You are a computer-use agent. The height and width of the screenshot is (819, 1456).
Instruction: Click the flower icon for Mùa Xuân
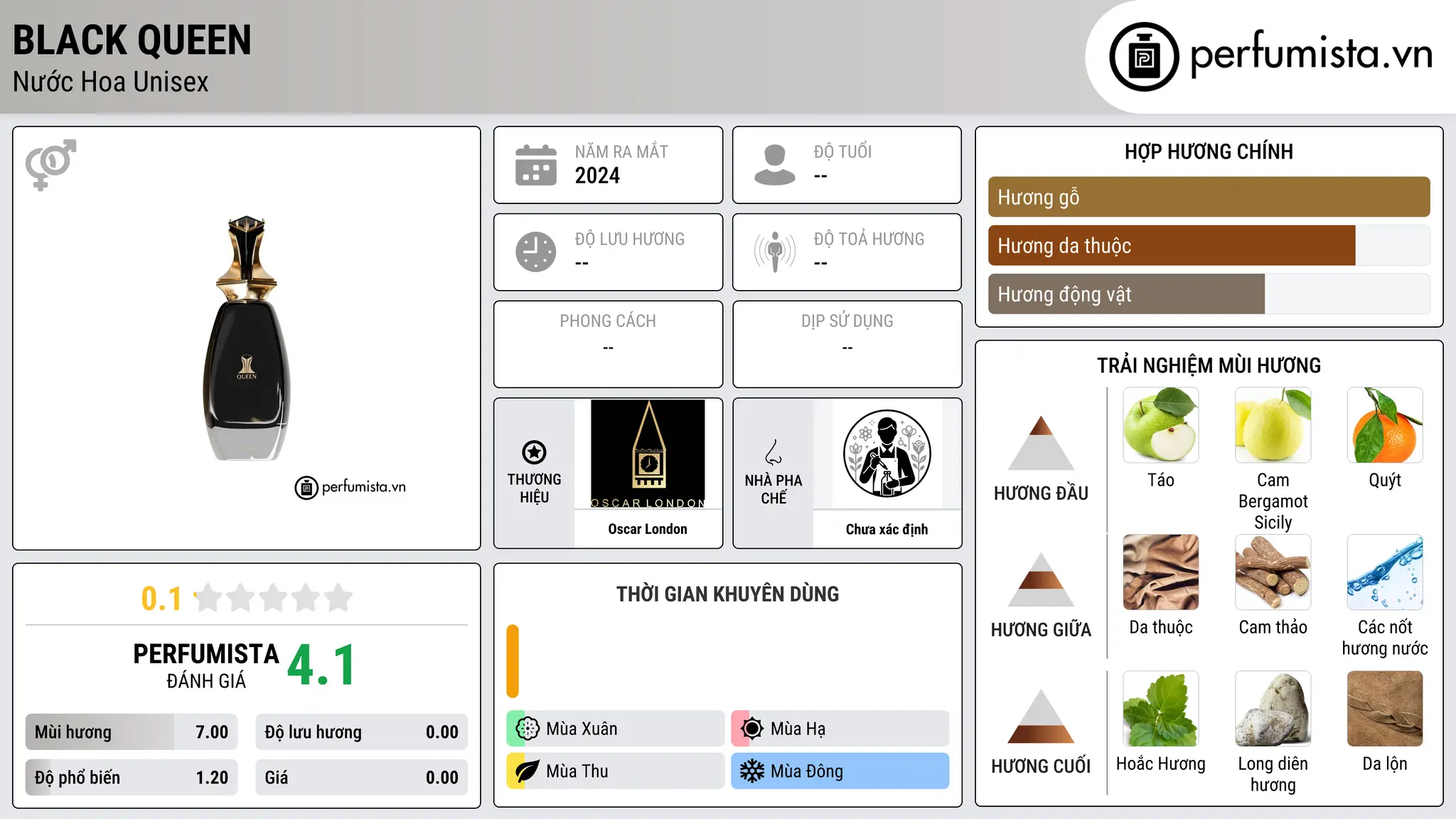pyautogui.click(x=528, y=729)
